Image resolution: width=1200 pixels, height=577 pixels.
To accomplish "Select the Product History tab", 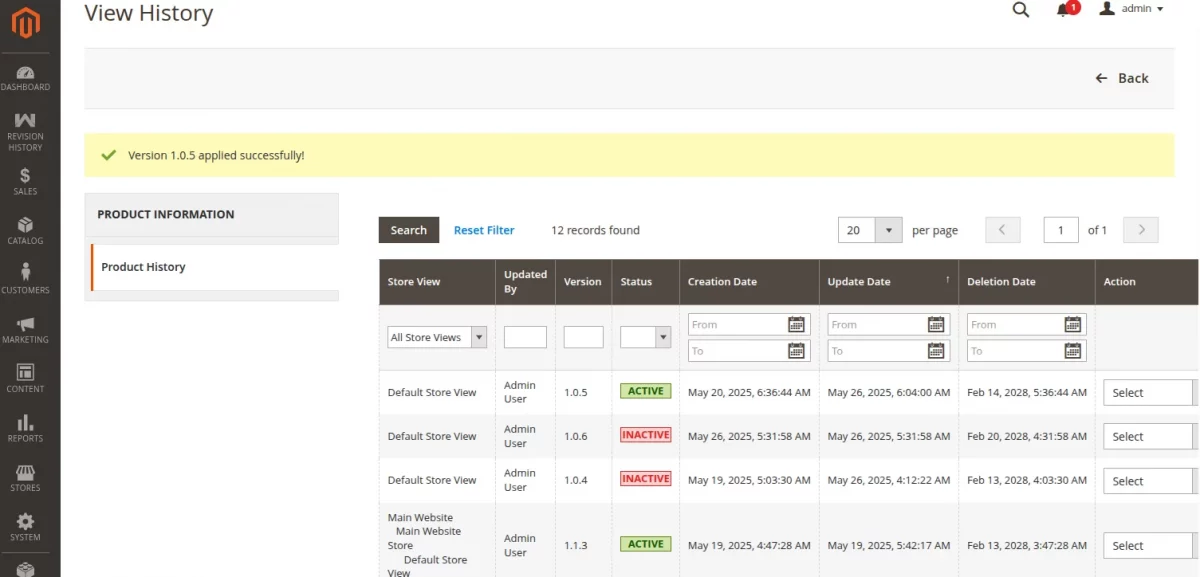I will click(x=143, y=267).
